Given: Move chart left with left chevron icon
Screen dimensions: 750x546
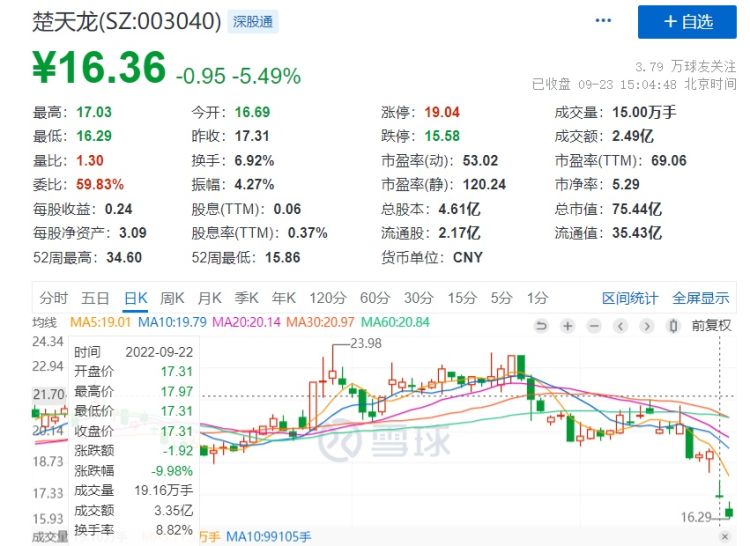Looking at the screenshot, I should [x=620, y=326].
